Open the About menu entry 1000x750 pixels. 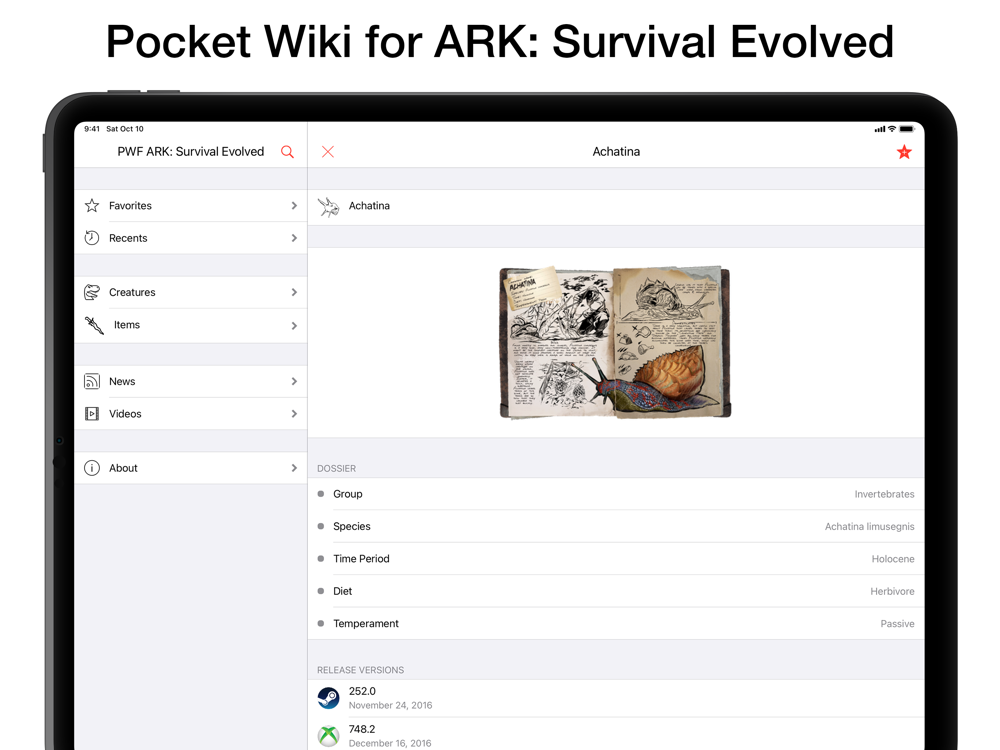(191, 468)
